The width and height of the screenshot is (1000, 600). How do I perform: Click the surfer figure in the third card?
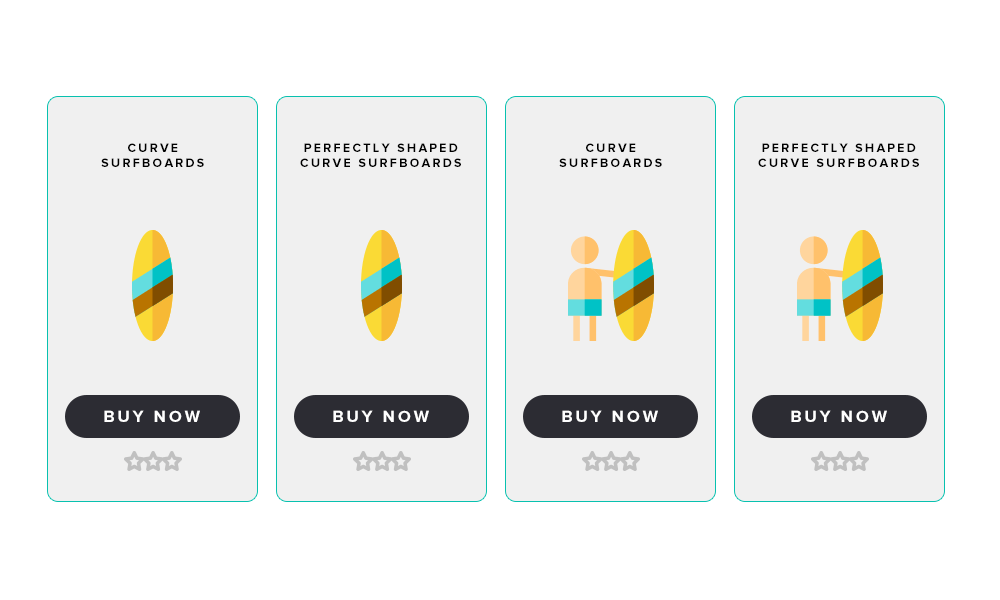pyautogui.click(x=587, y=288)
